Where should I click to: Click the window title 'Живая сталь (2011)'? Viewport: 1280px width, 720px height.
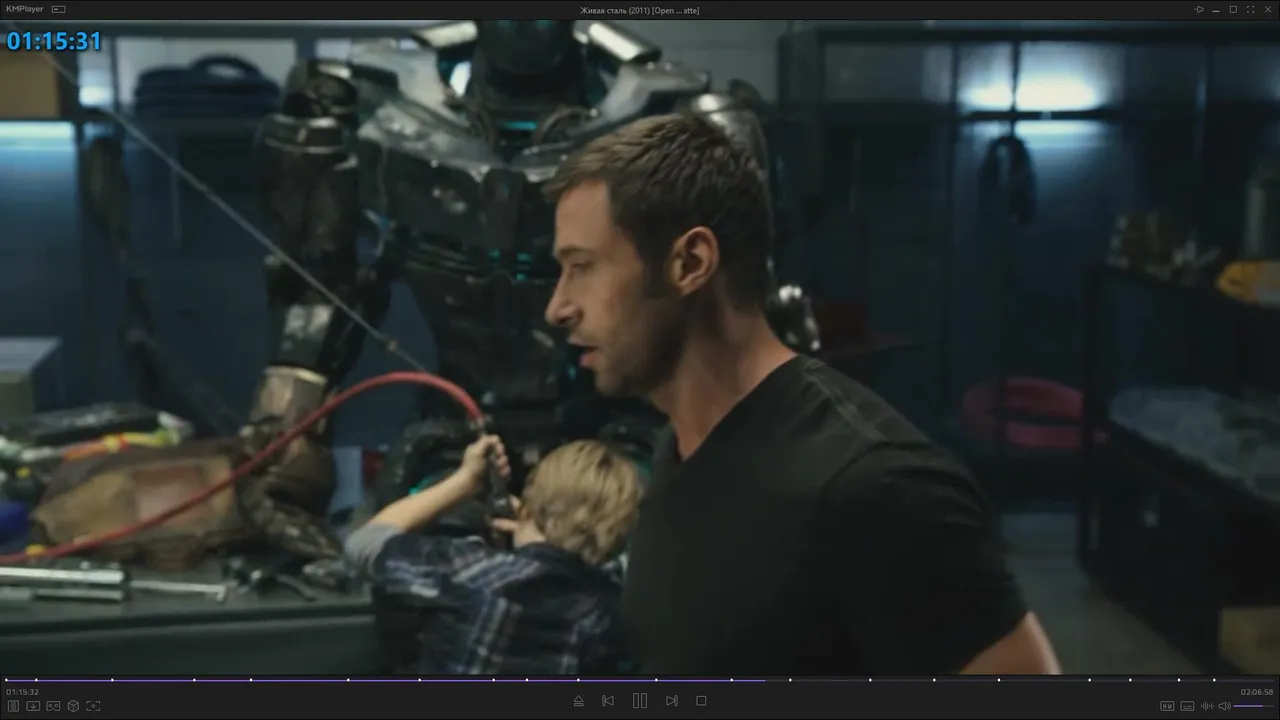click(640, 10)
